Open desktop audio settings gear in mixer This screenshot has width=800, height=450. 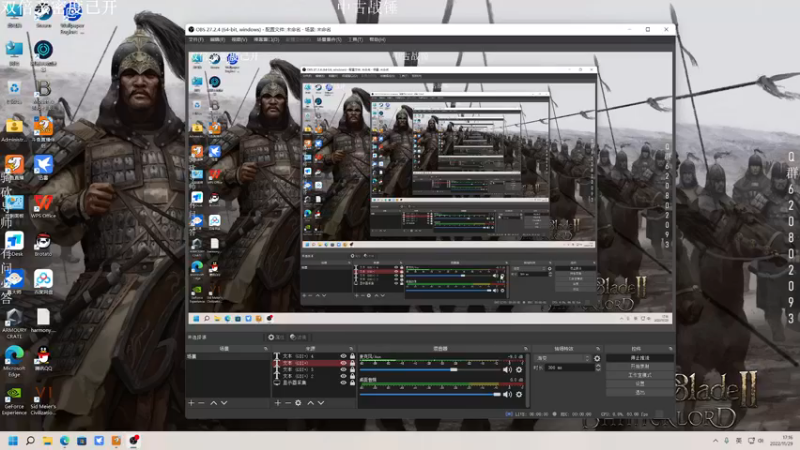click(519, 394)
